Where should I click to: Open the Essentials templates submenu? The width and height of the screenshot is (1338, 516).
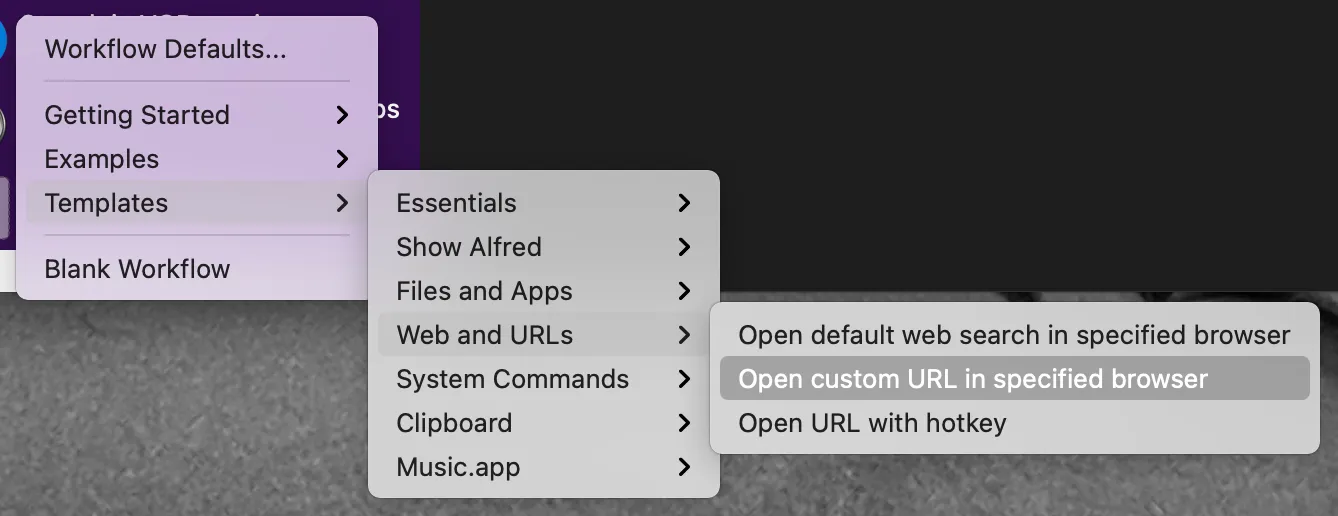456,203
